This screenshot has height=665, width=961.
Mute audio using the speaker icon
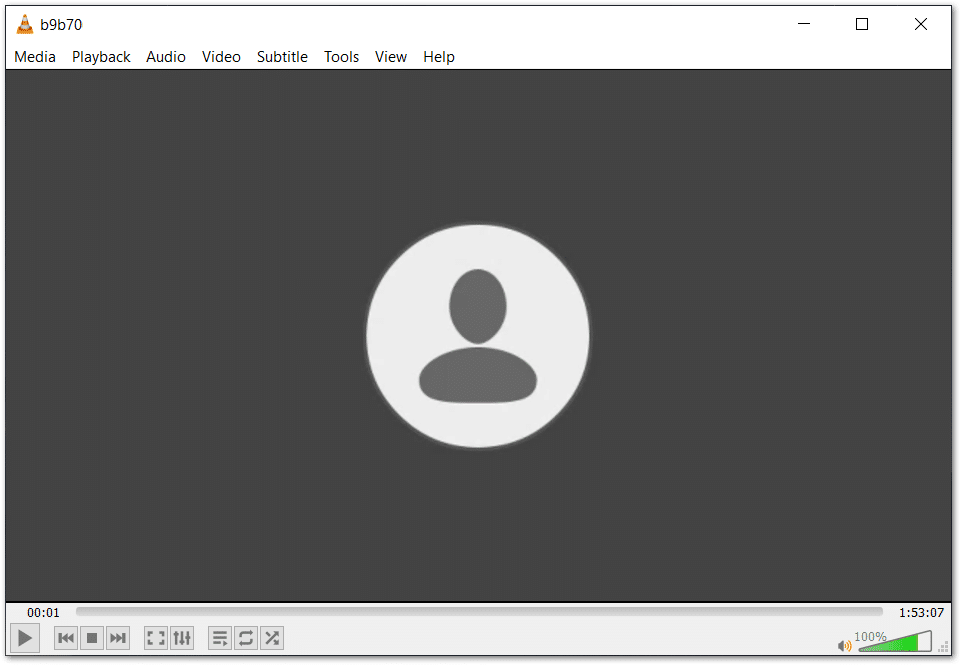pos(845,645)
